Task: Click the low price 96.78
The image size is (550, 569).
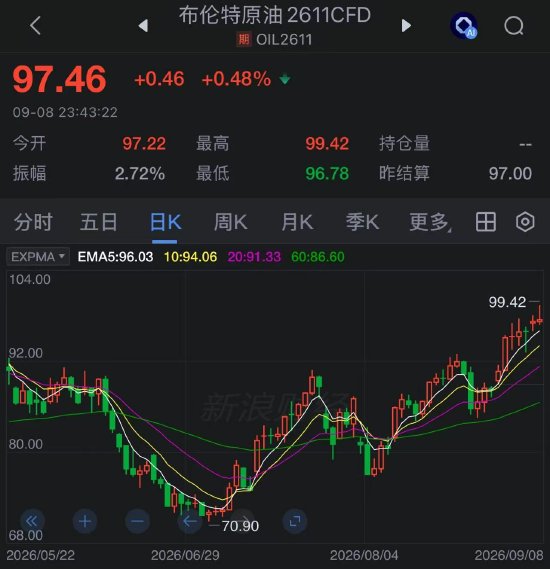Action: [x=327, y=173]
